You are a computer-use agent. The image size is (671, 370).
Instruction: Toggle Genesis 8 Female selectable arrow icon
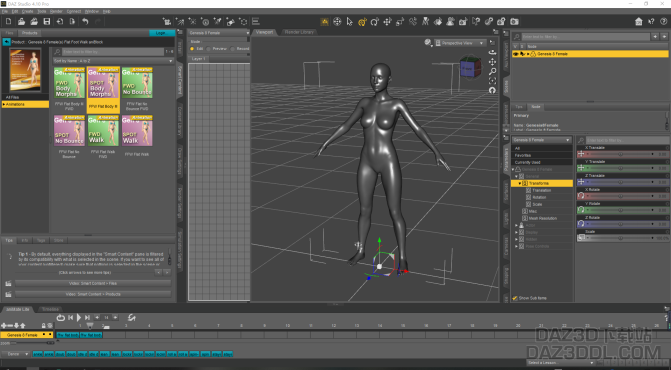(523, 54)
